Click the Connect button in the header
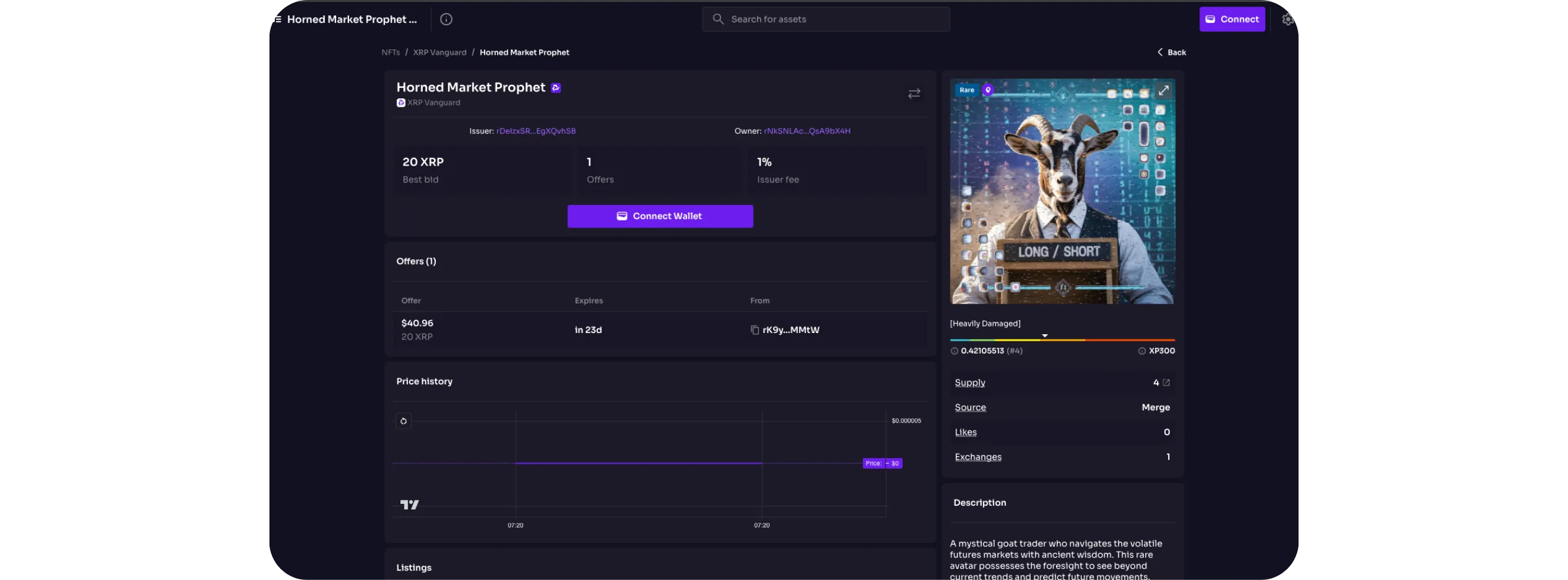 [x=1232, y=19]
